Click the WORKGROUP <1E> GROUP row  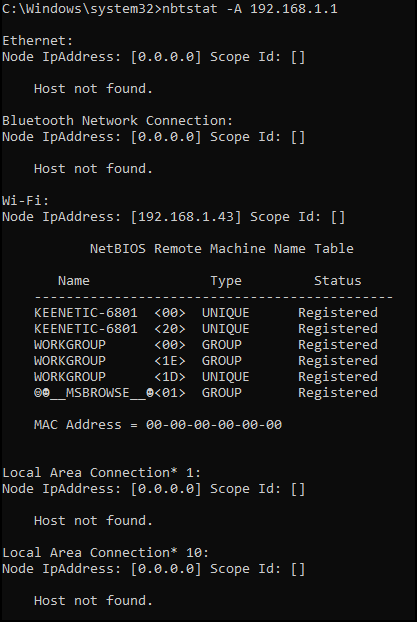(206, 361)
